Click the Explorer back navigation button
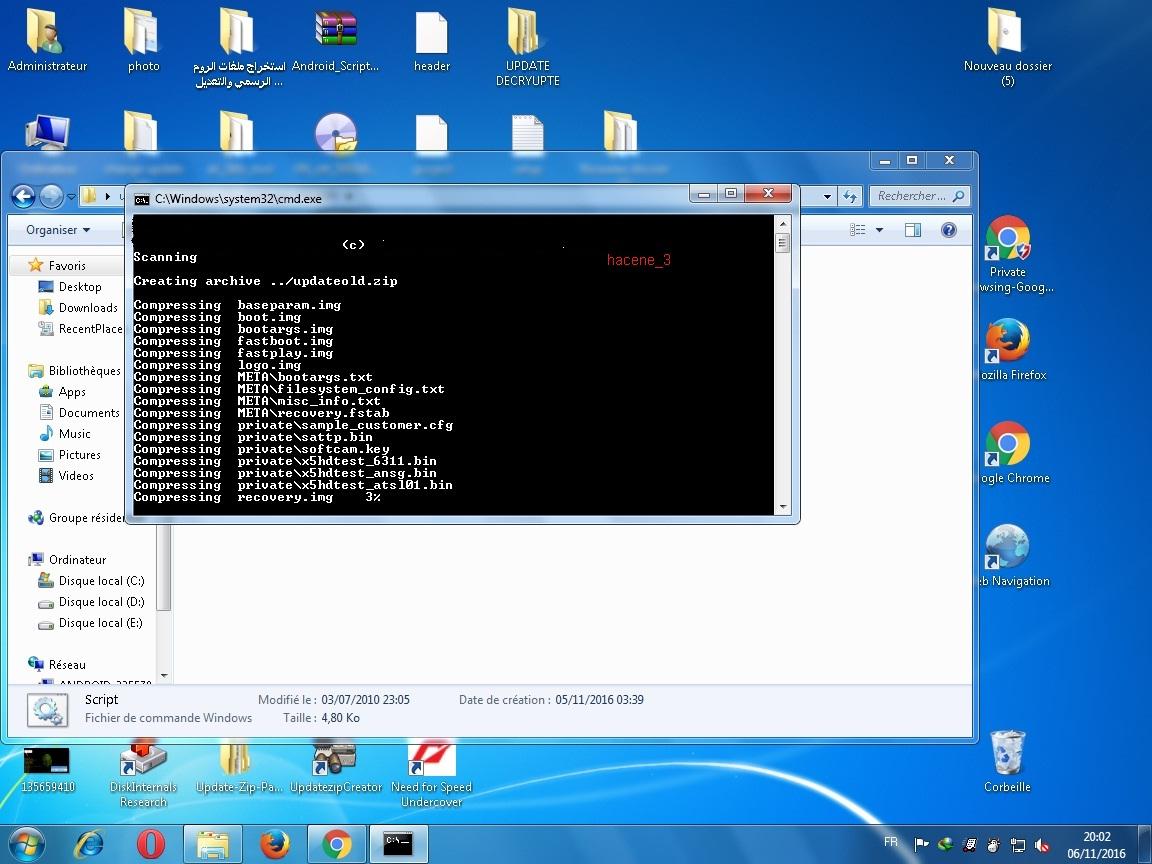 point(24,196)
